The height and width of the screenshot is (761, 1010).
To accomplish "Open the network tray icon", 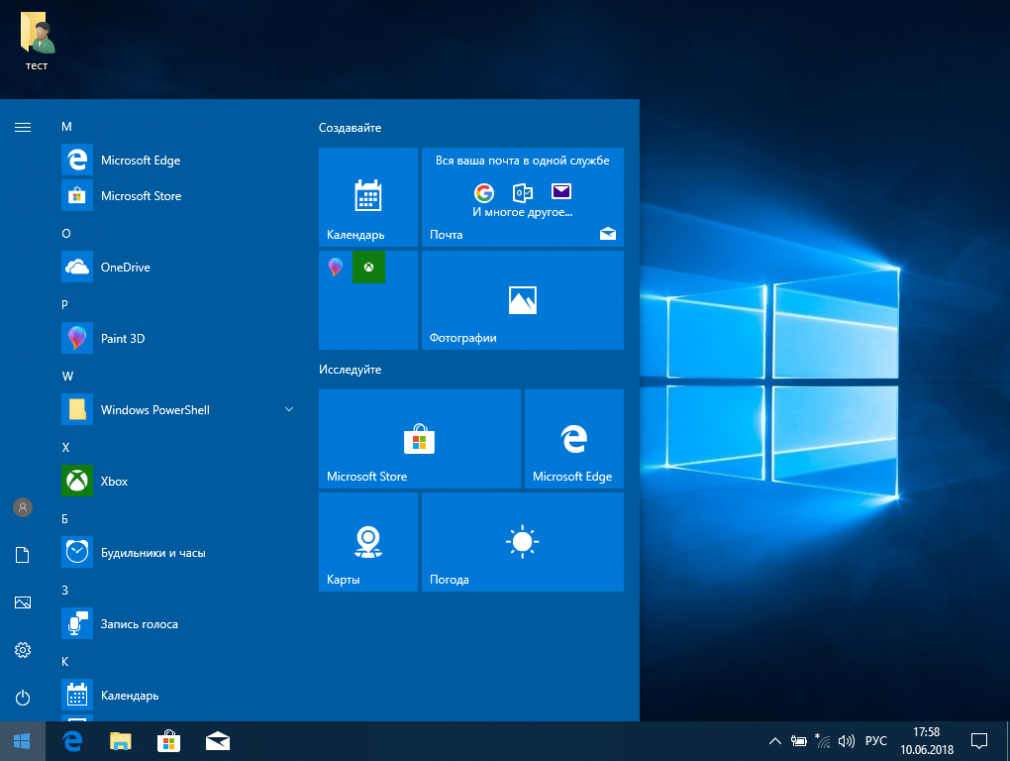I will pyautogui.click(x=823, y=741).
